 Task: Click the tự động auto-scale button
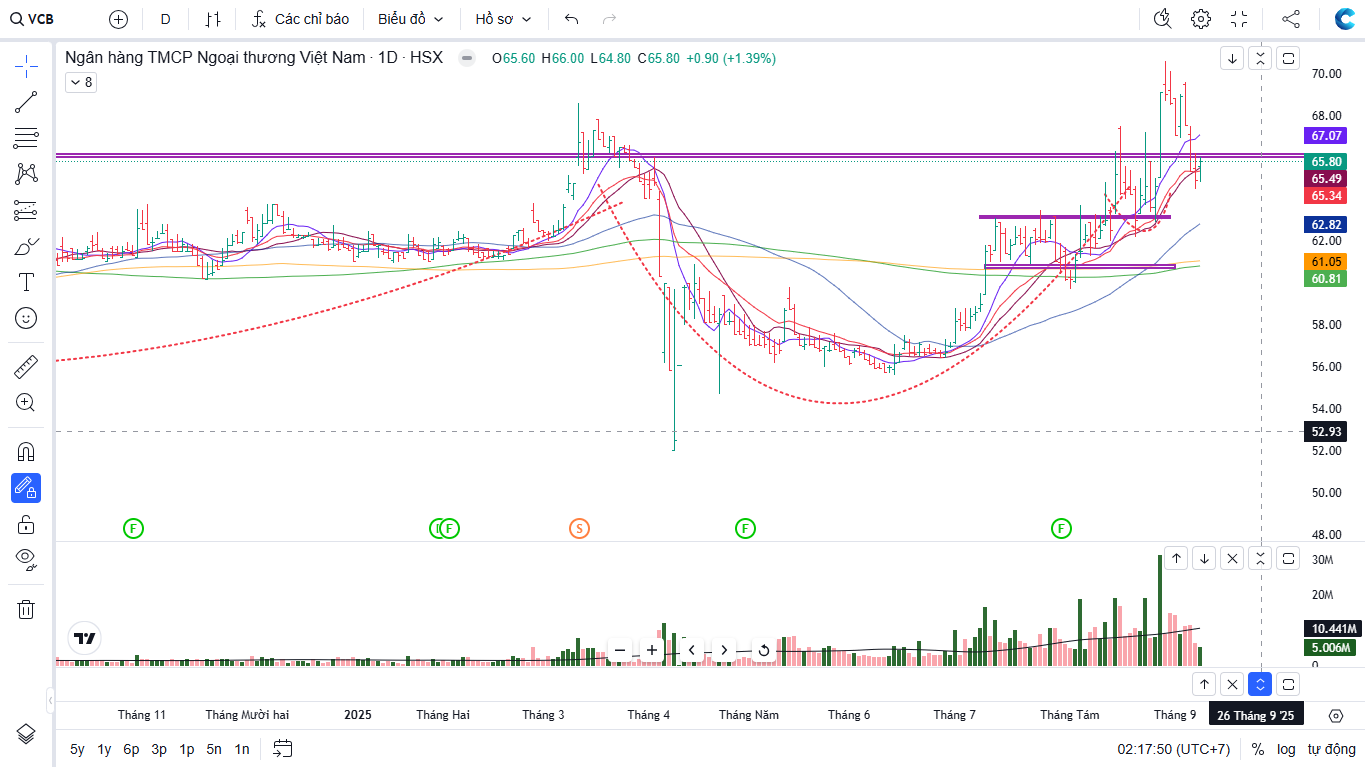coord(1331,749)
